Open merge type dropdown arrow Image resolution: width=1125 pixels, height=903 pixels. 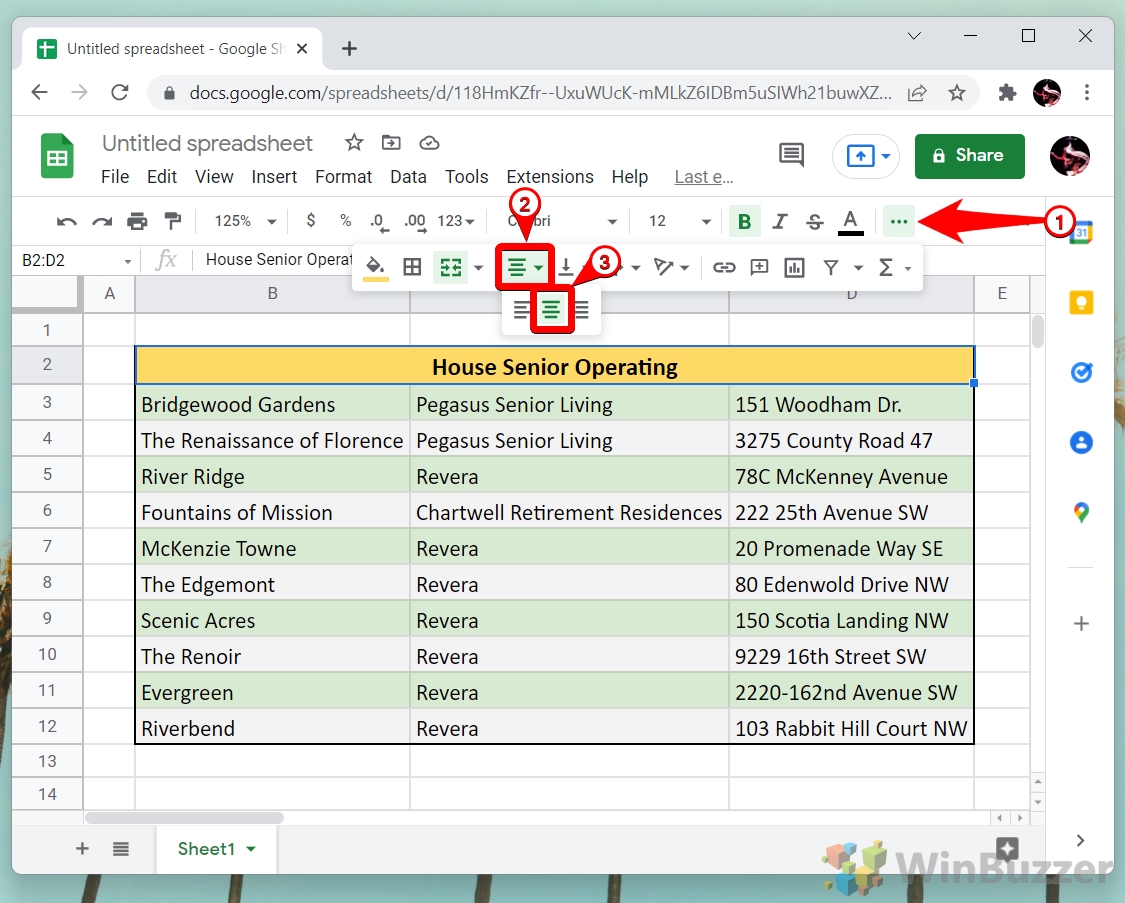pyautogui.click(x=479, y=268)
